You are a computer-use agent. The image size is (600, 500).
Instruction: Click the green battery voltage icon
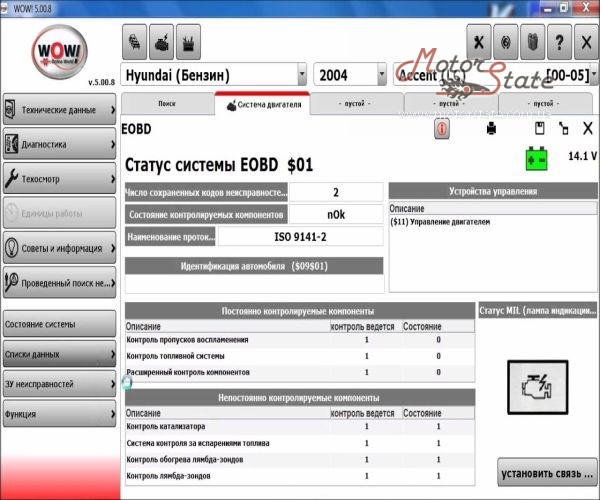click(x=537, y=158)
